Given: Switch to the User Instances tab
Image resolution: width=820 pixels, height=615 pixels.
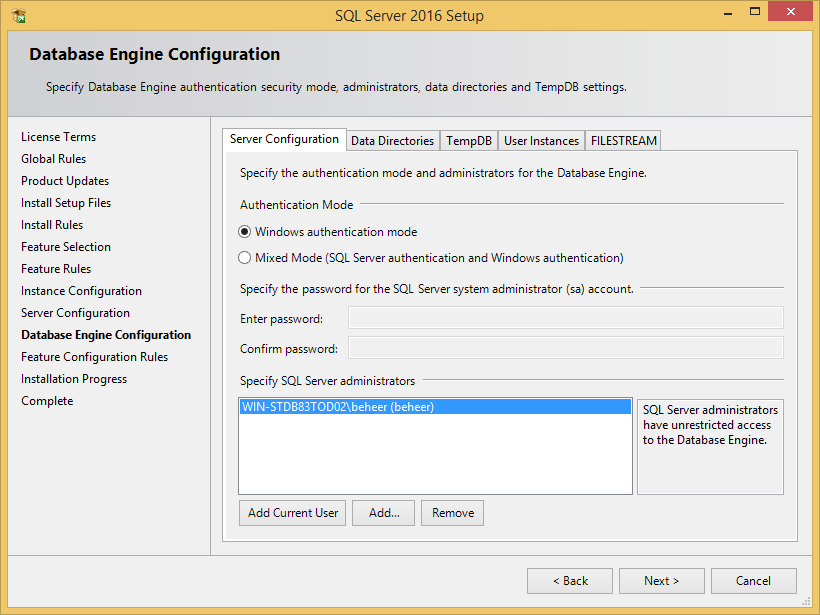Looking at the screenshot, I should pos(541,141).
